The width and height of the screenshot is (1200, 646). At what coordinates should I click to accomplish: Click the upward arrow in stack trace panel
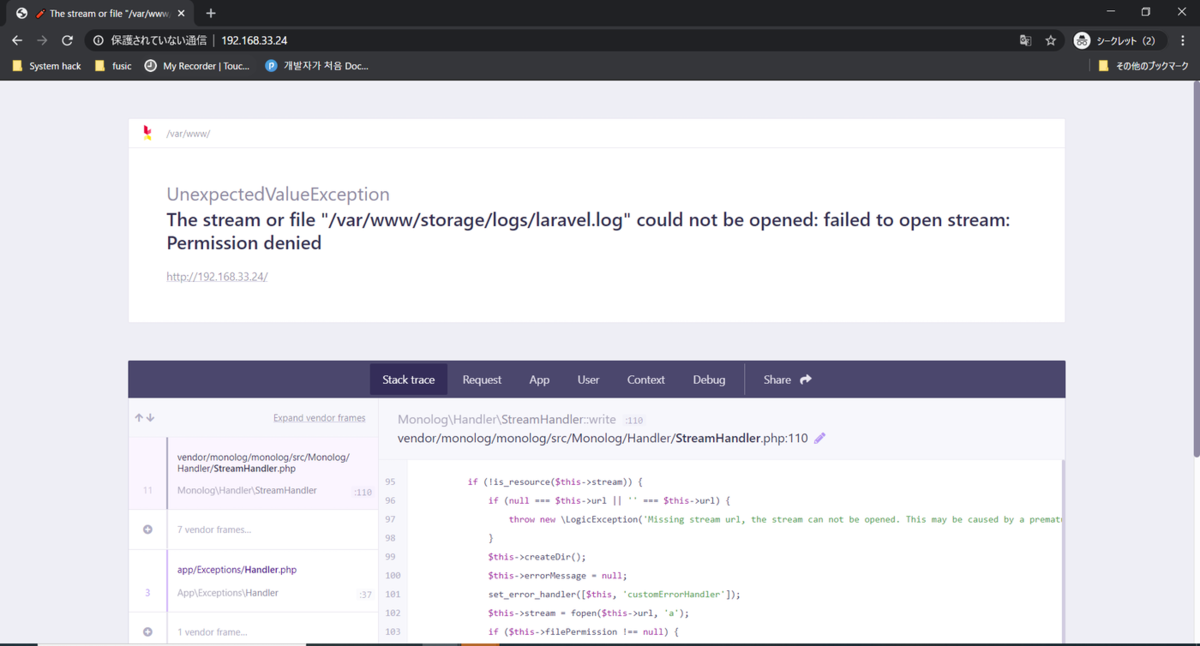click(x=137, y=417)
